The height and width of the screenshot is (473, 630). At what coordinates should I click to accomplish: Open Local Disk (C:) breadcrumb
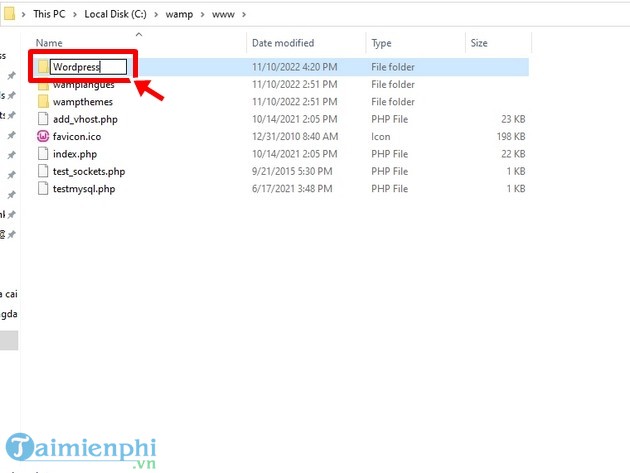(x=115, y=14)
